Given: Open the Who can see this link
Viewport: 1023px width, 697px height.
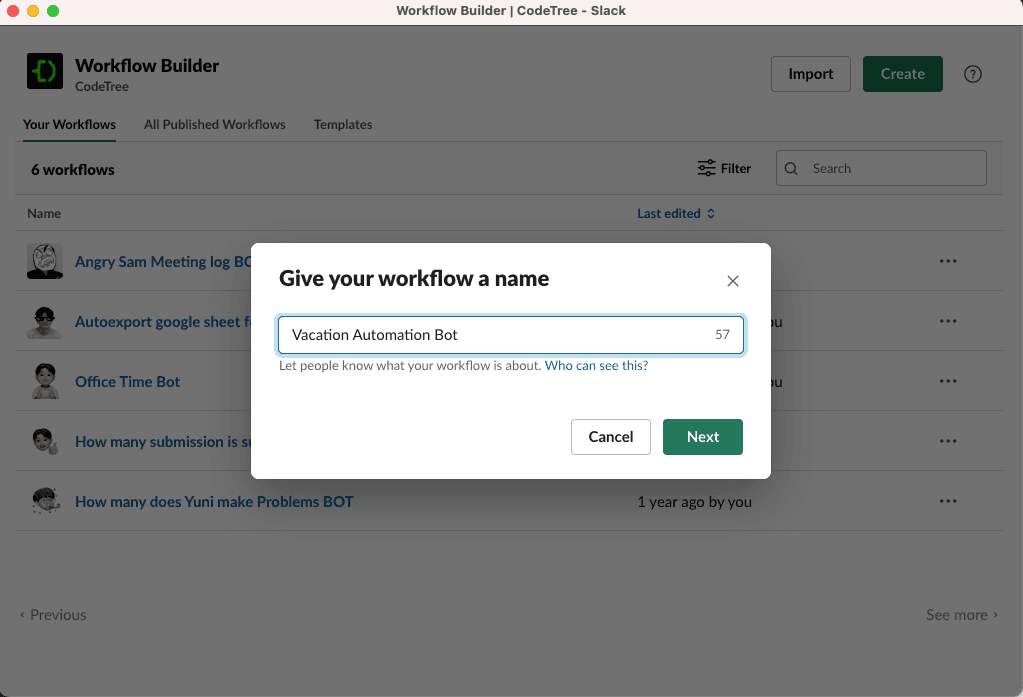Looking at the screenshot, I should tap(596, 365).
